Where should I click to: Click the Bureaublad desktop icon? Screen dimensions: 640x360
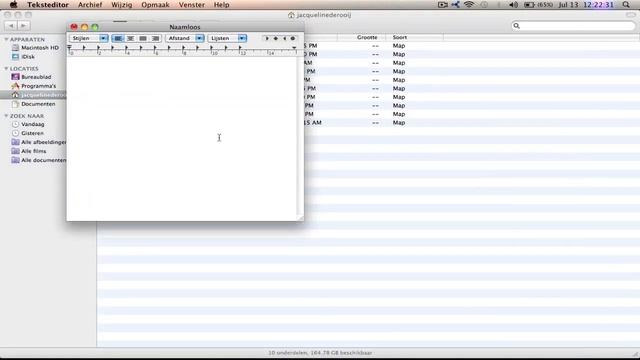coord(16,77)
